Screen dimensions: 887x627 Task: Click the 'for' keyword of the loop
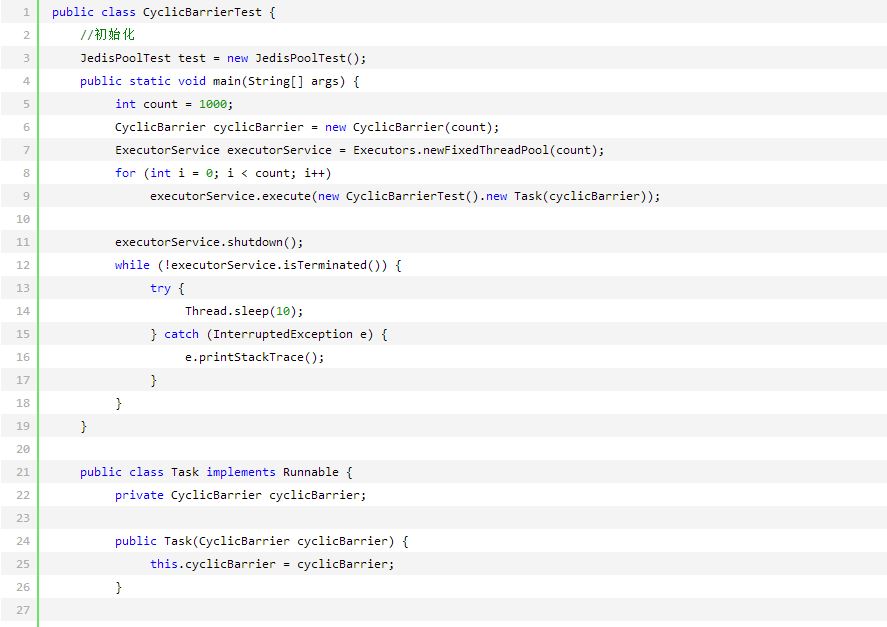pos(125,173)
